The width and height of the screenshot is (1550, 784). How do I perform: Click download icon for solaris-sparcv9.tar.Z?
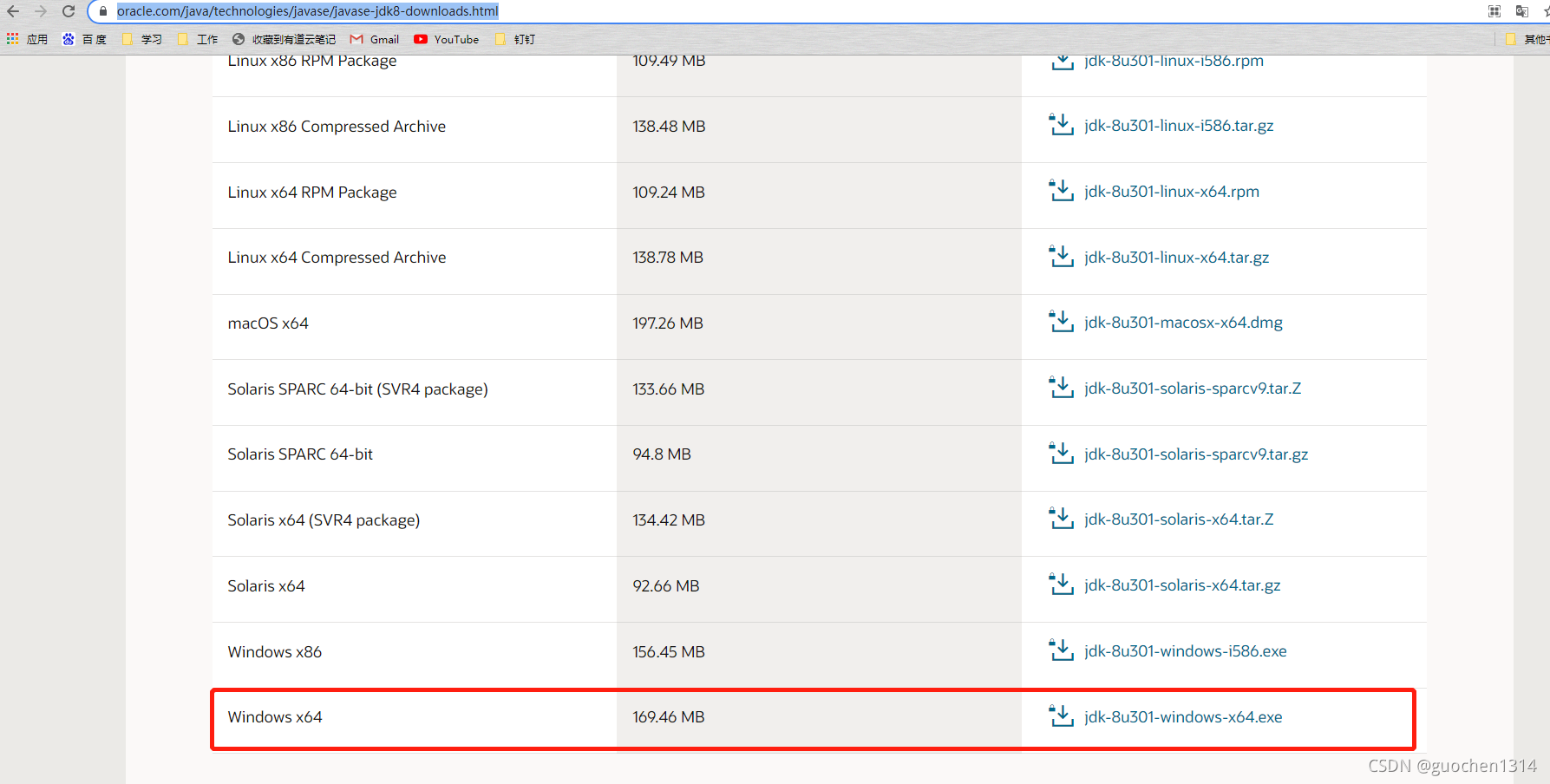click(1062, 388)
